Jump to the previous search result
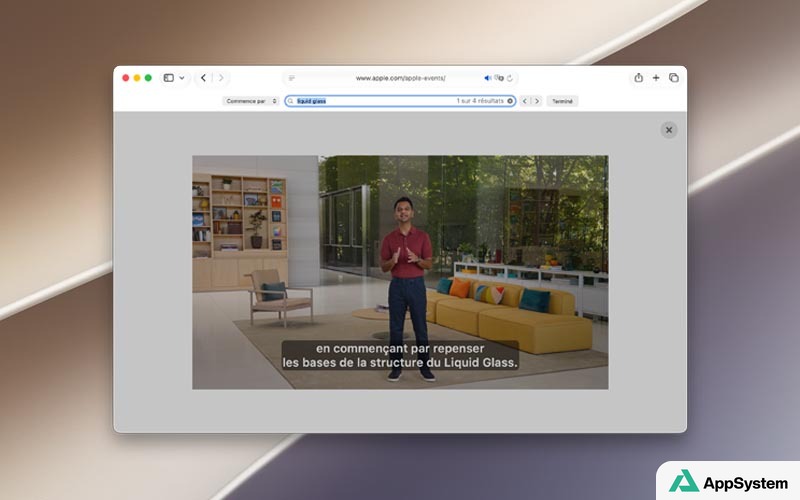This screenshot has width=800, height=500. (x=524, y=101)
